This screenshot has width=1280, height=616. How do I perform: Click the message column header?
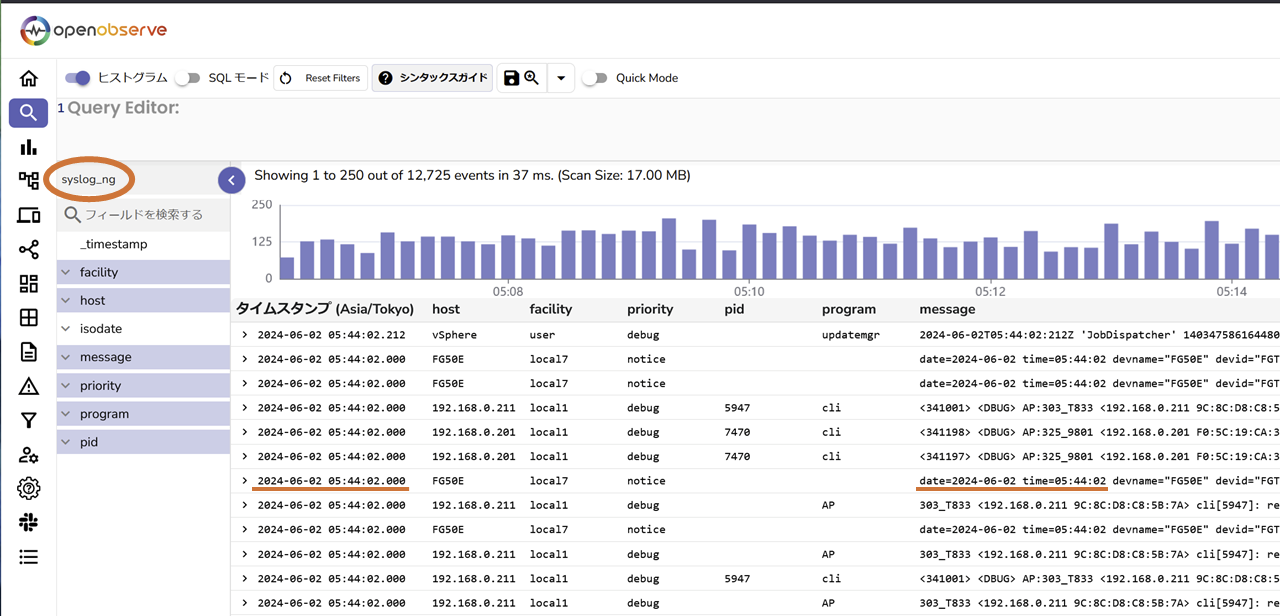[x=947, y=309]
